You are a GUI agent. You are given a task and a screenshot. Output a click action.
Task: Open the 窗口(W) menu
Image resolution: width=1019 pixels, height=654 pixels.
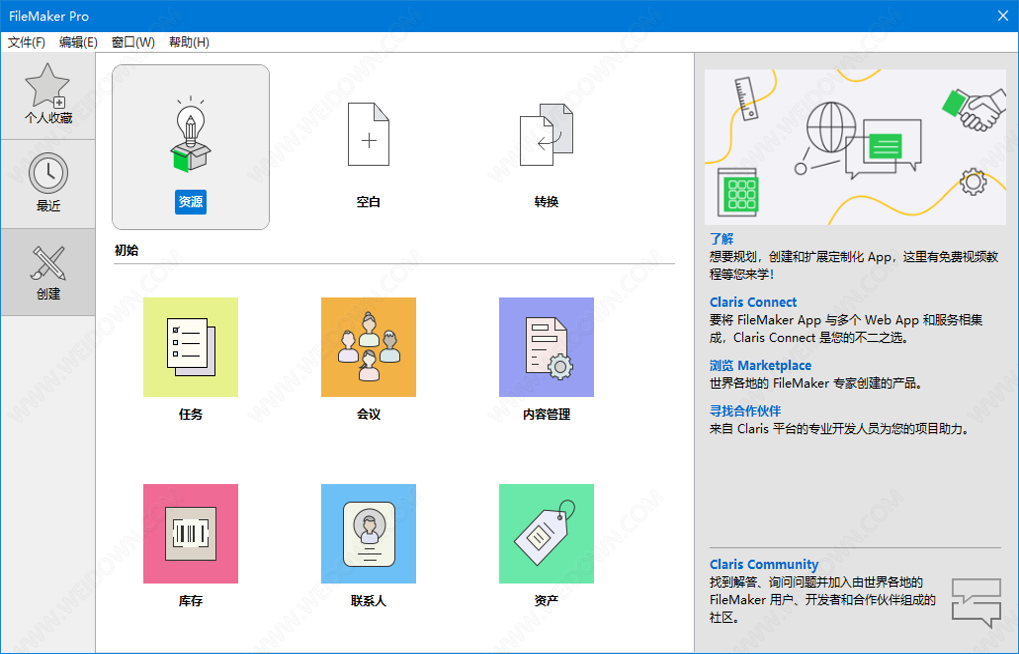coord(133,42)
